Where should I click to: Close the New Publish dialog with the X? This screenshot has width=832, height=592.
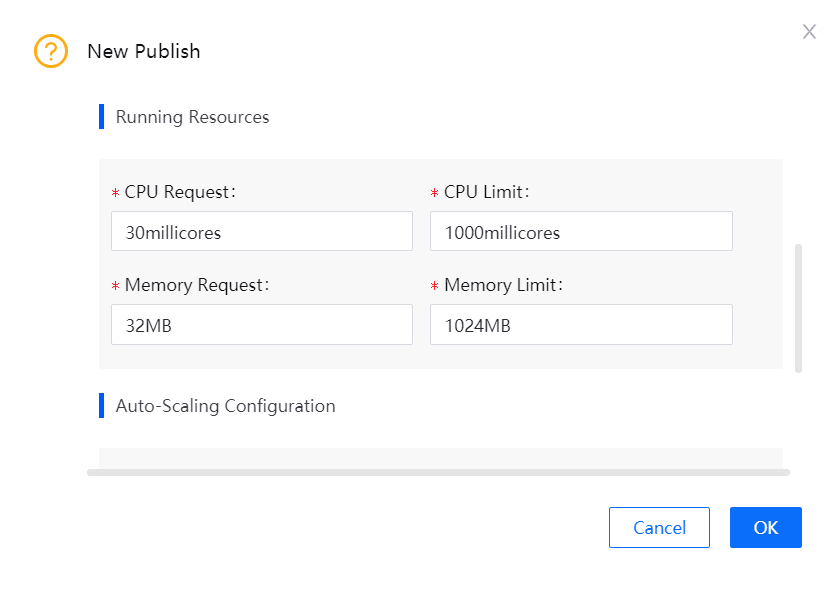coord(809,31)
